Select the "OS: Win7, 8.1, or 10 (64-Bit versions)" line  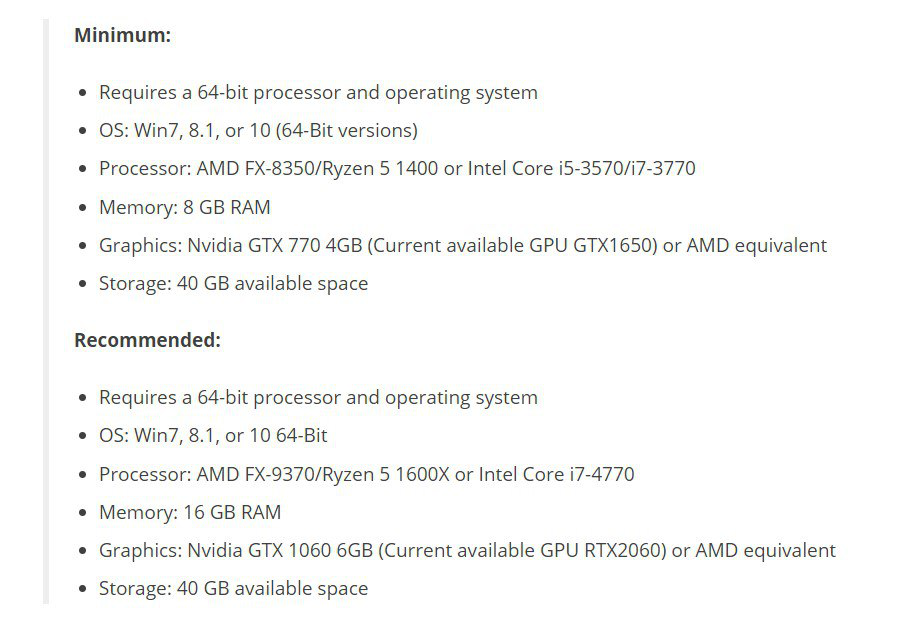[x=258, y=131]
